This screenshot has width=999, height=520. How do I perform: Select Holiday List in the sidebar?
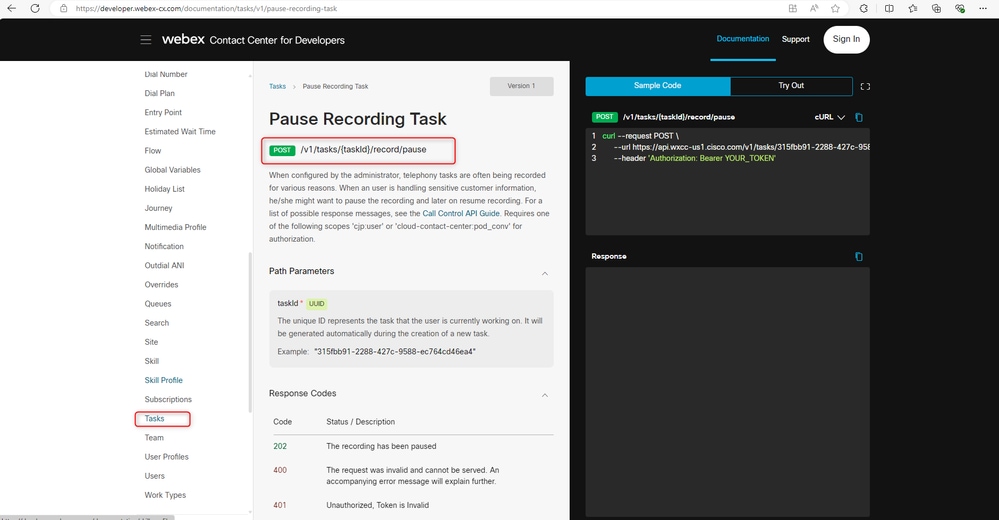click(x=164, y=189)
